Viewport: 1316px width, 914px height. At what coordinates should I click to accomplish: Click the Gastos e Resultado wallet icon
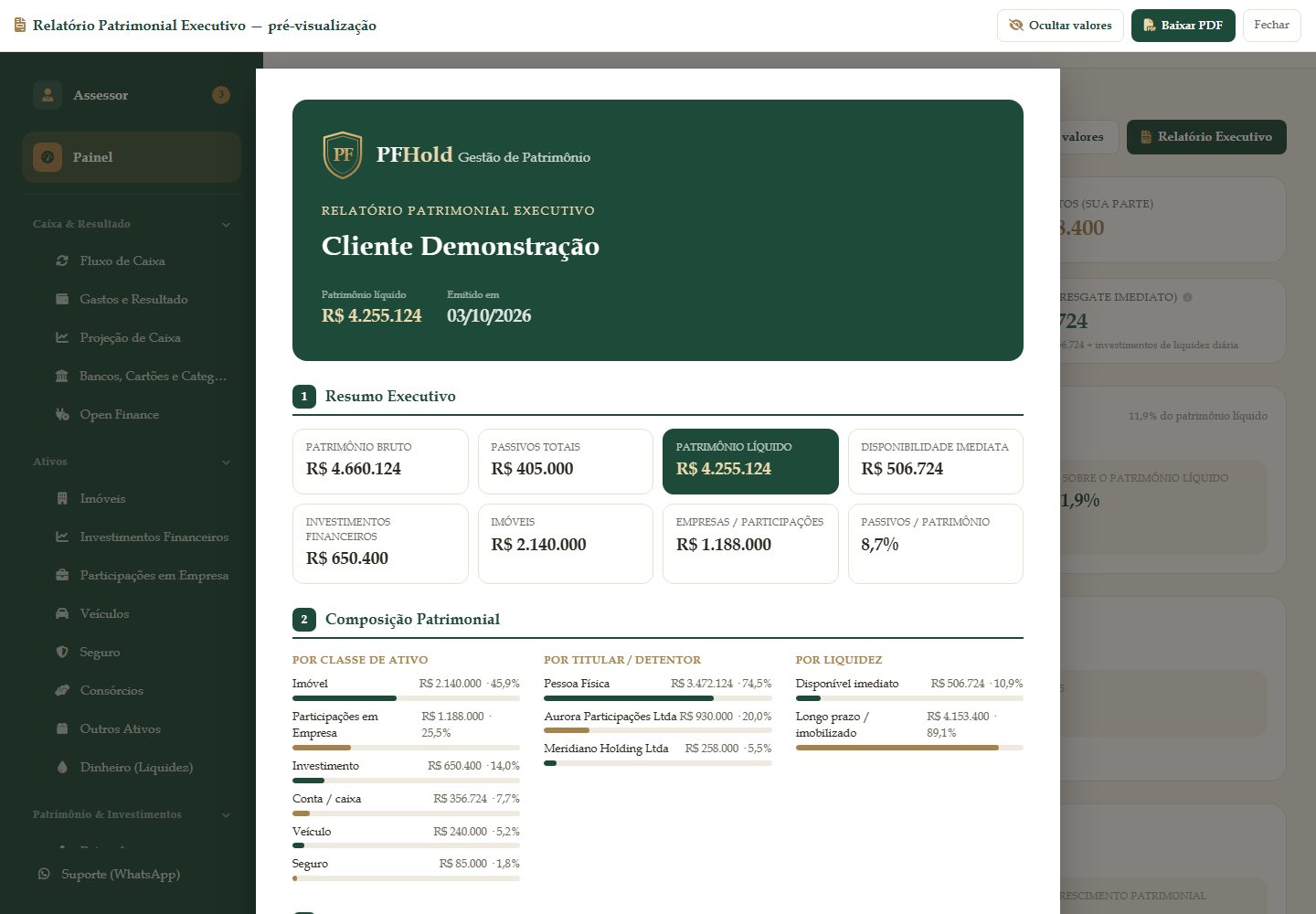[x=62, y=299]
